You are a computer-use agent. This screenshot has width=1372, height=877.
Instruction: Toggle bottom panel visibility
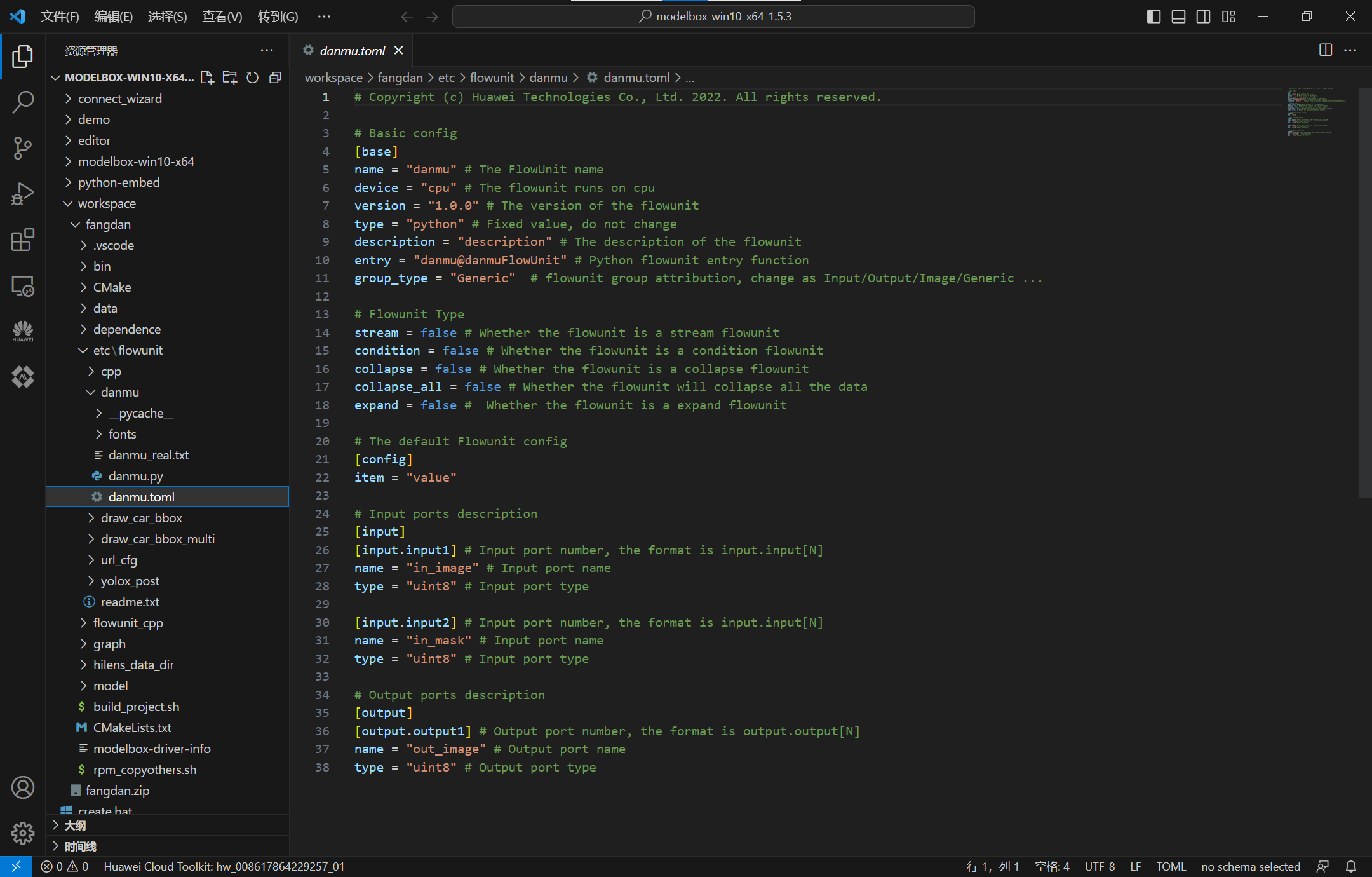(x=1178, y=17)
